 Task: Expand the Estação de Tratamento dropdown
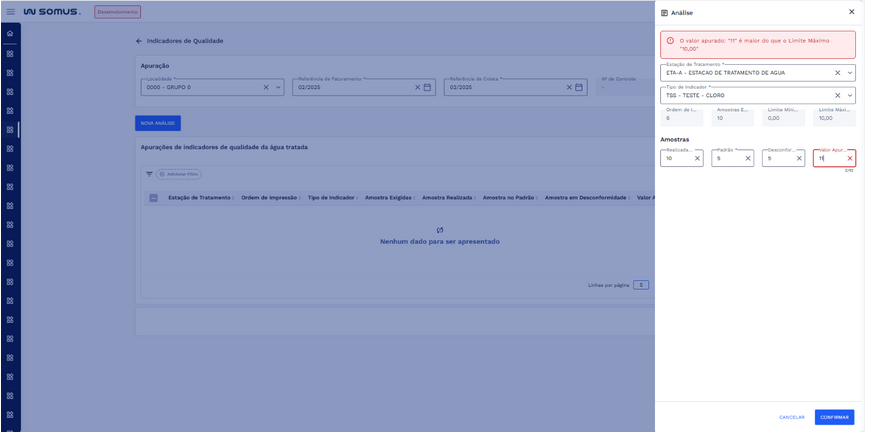pyautogui.click(x=850, y=73)
